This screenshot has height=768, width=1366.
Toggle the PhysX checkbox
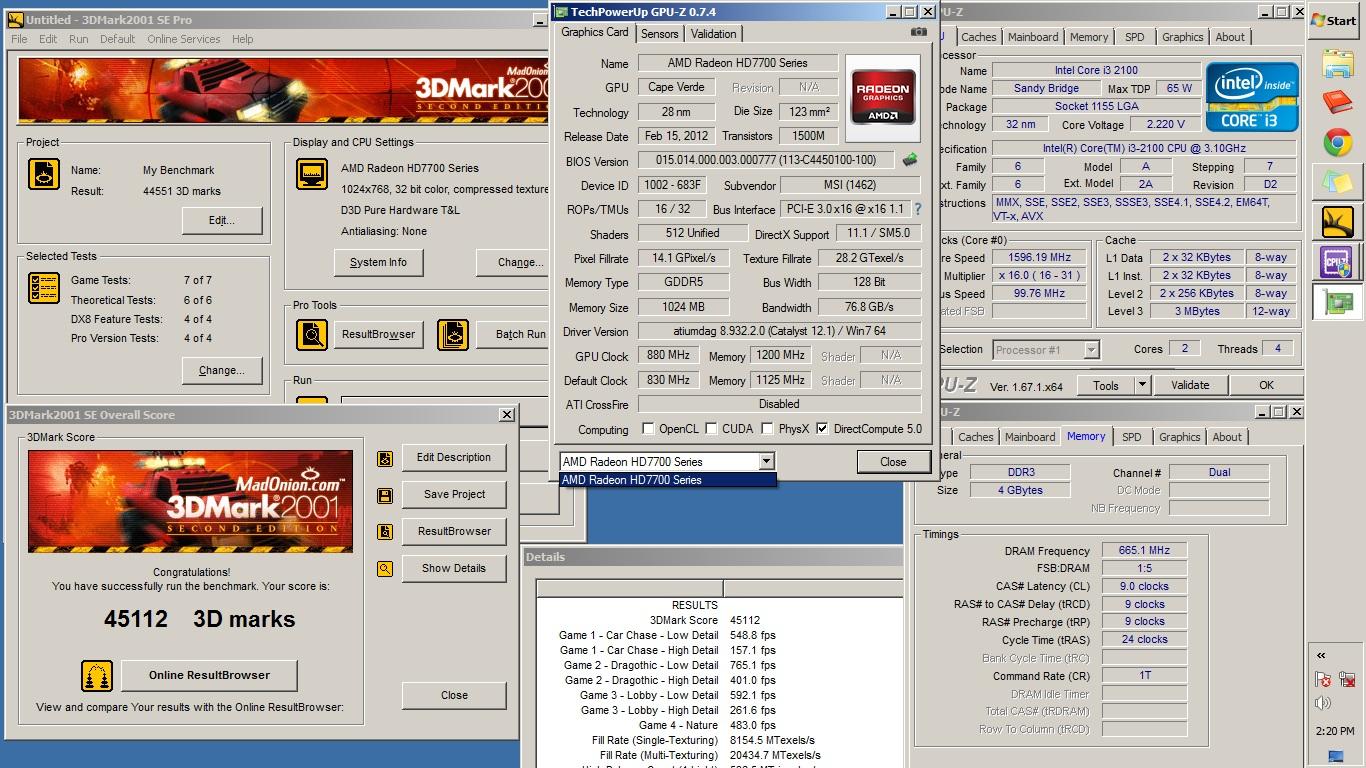767,429
